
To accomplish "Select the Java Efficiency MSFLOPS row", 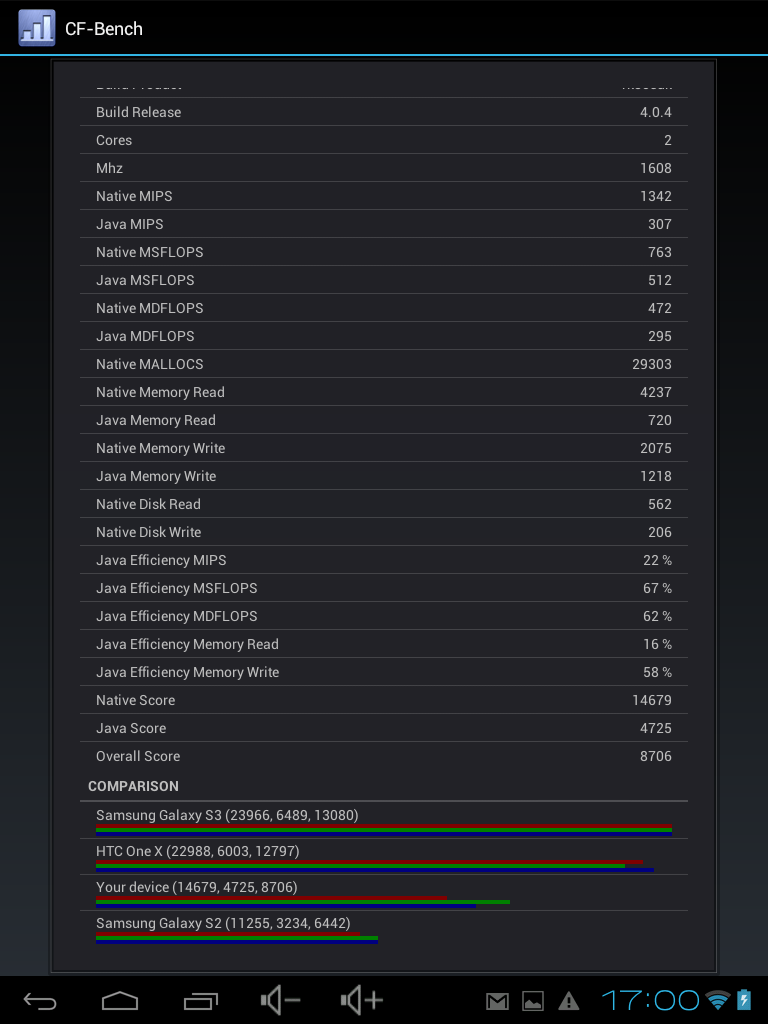I will (x=384, y=588).
